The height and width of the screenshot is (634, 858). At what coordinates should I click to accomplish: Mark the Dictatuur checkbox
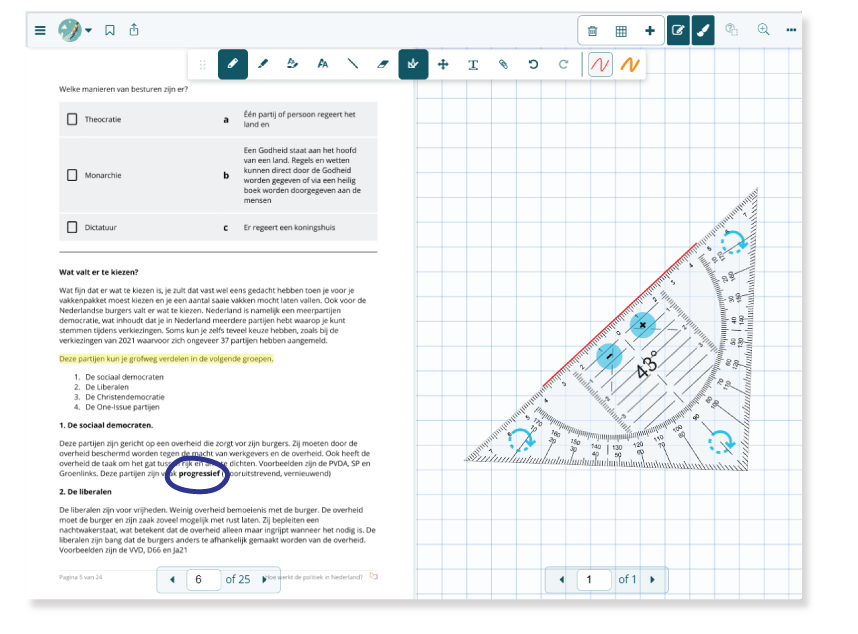[72, 227]
